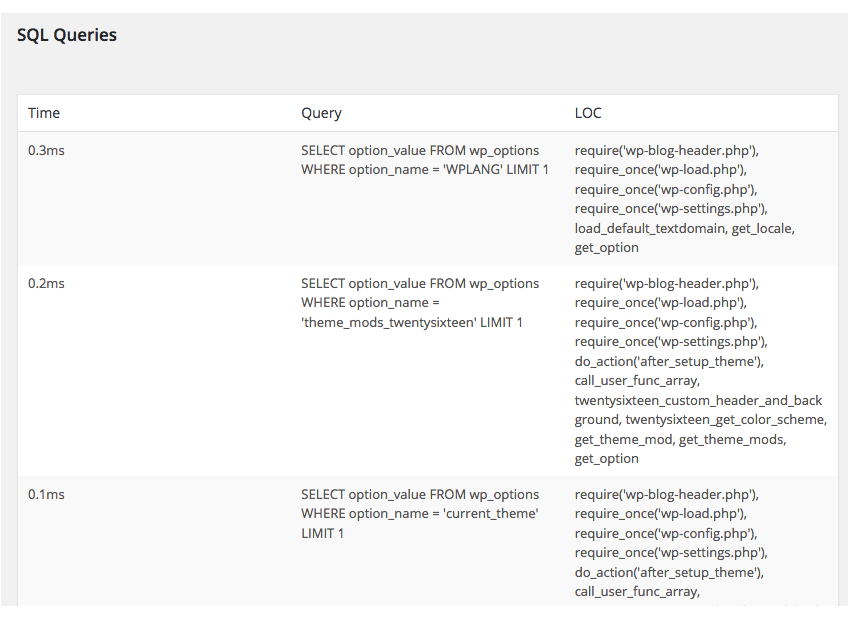Click get_option at end of second LOC cell

(x=606, y=459)
